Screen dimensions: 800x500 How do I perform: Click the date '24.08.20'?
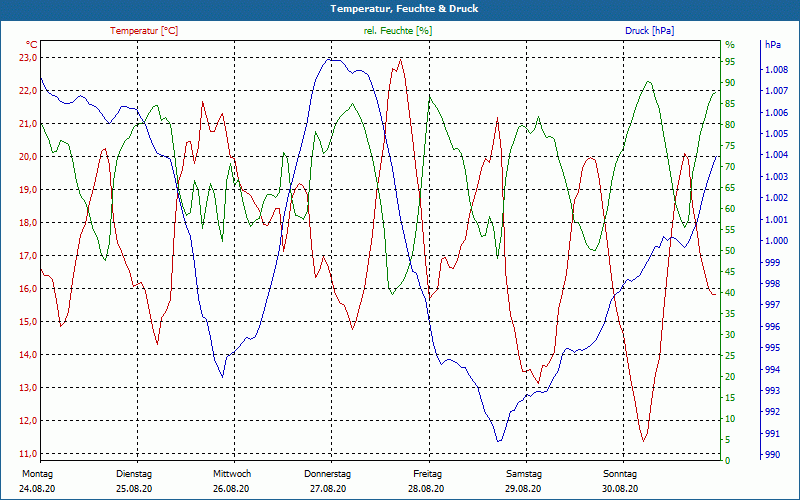click(37, 489)
